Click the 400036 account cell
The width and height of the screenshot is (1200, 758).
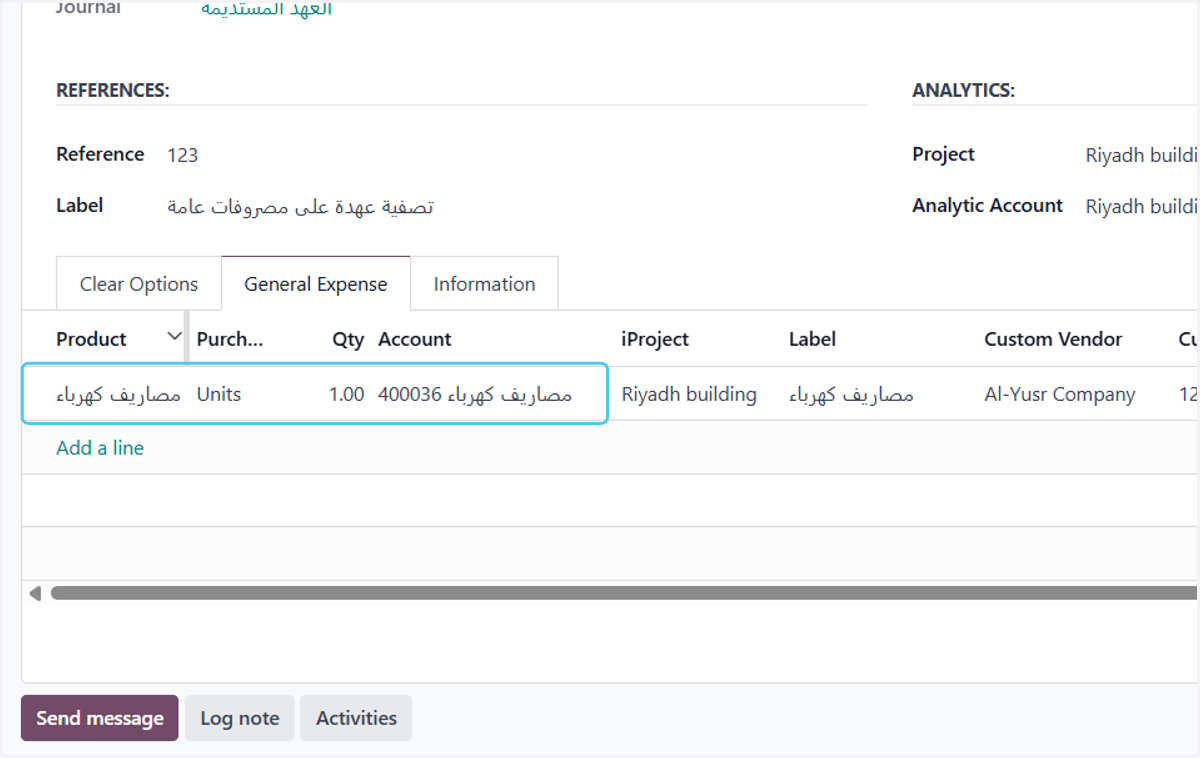(x=475, y=394)
